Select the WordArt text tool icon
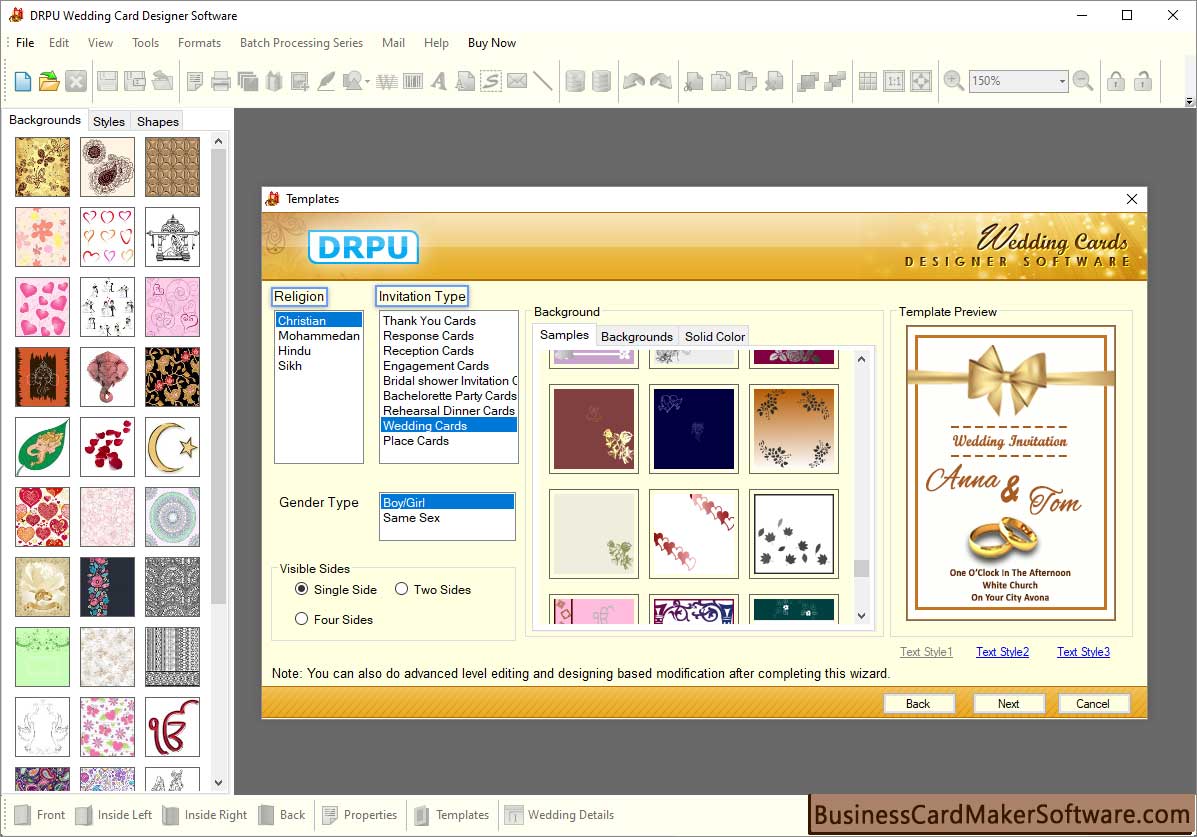The image size is (1197, 837). tap(387, 81)
